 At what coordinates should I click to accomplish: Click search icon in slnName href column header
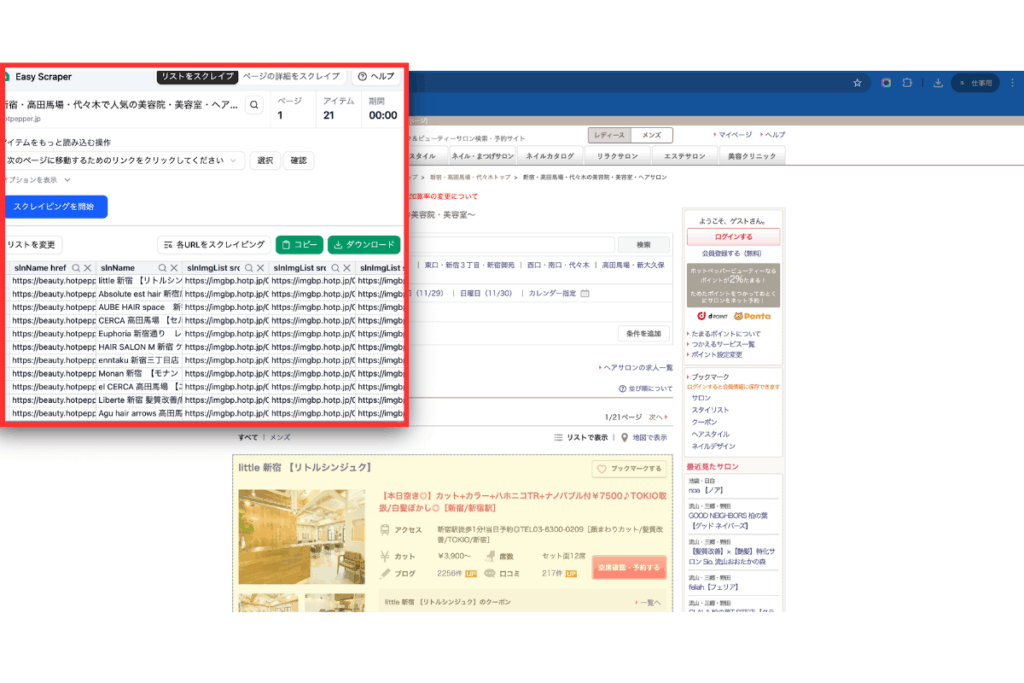coord(76,268)
